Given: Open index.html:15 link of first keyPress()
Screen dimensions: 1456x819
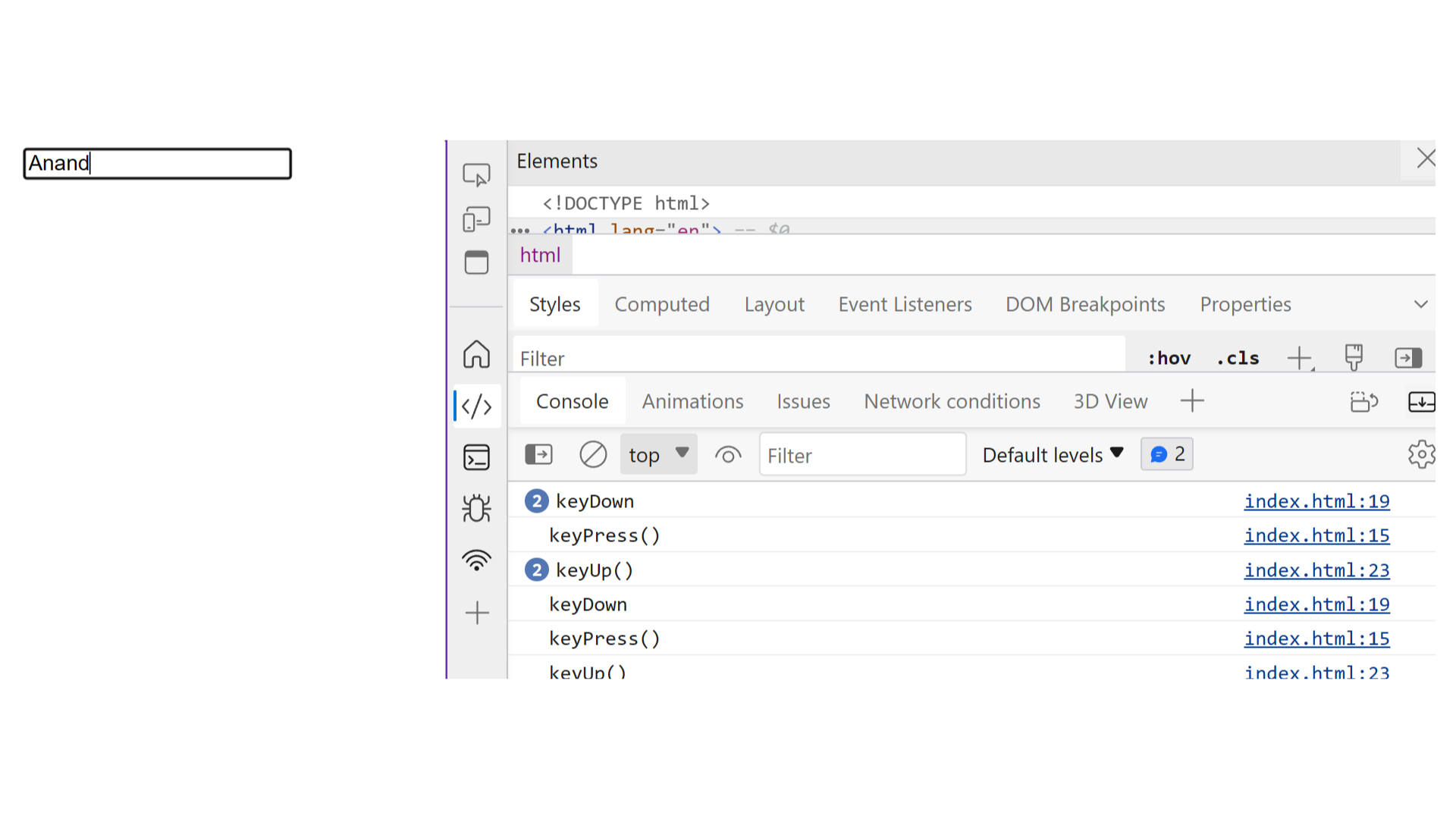Looking at the screenshot, I should 1316,535.
